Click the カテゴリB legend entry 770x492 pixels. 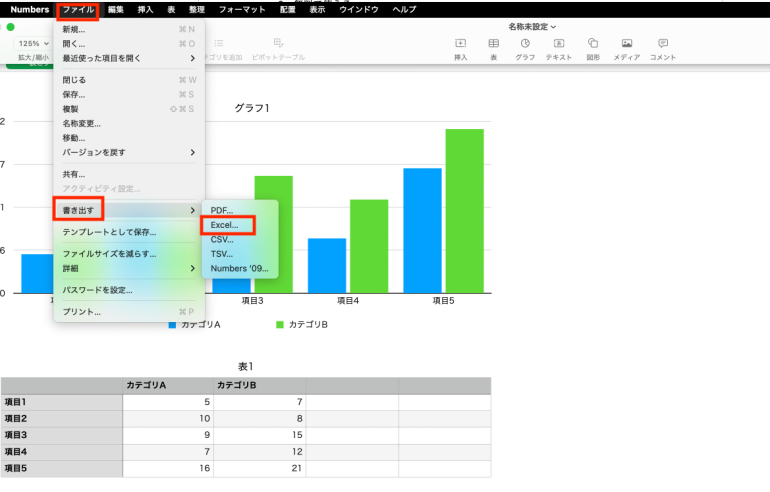click(302, 325)
